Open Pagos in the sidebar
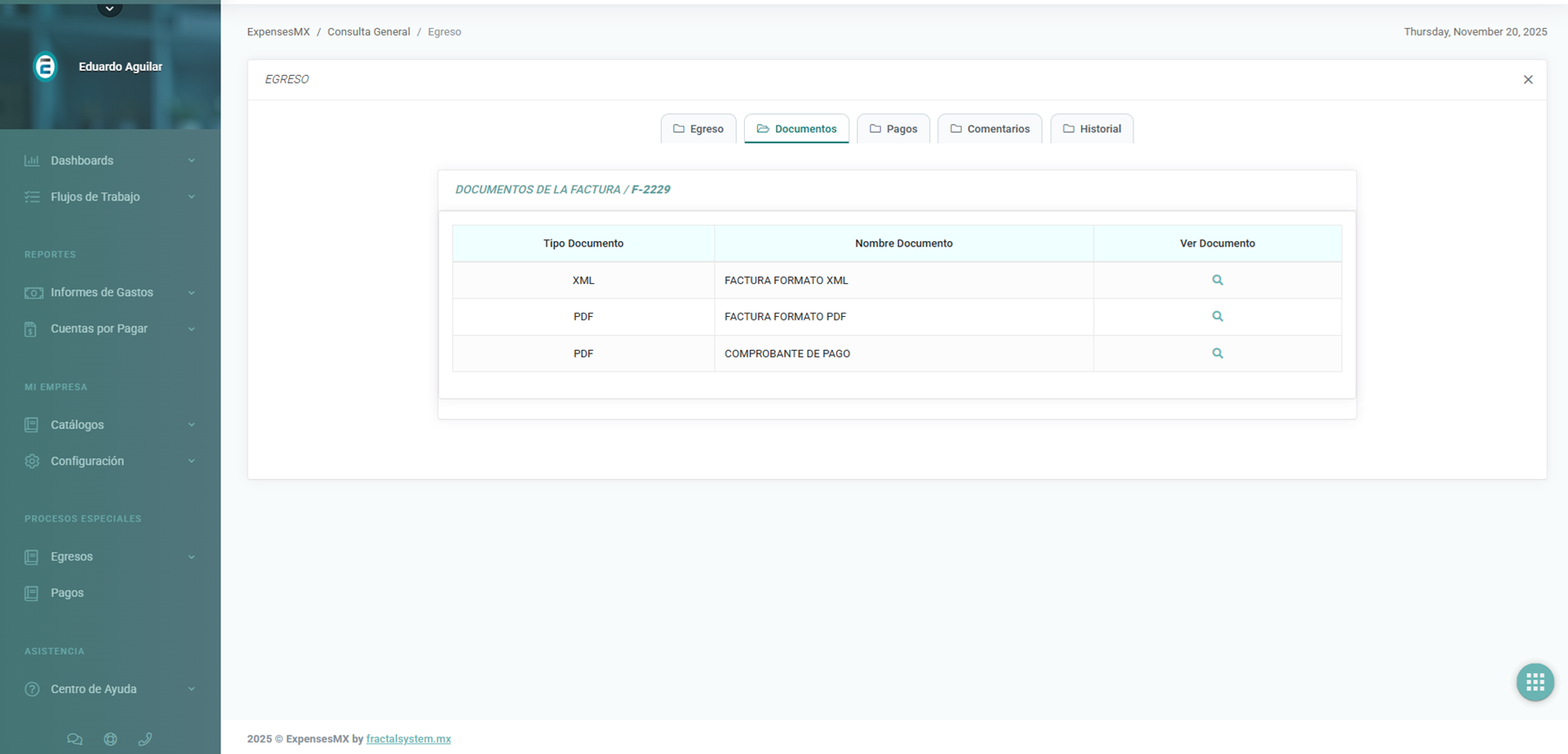This screenshot has height=754, width=1568. click(x=67, y=593)
